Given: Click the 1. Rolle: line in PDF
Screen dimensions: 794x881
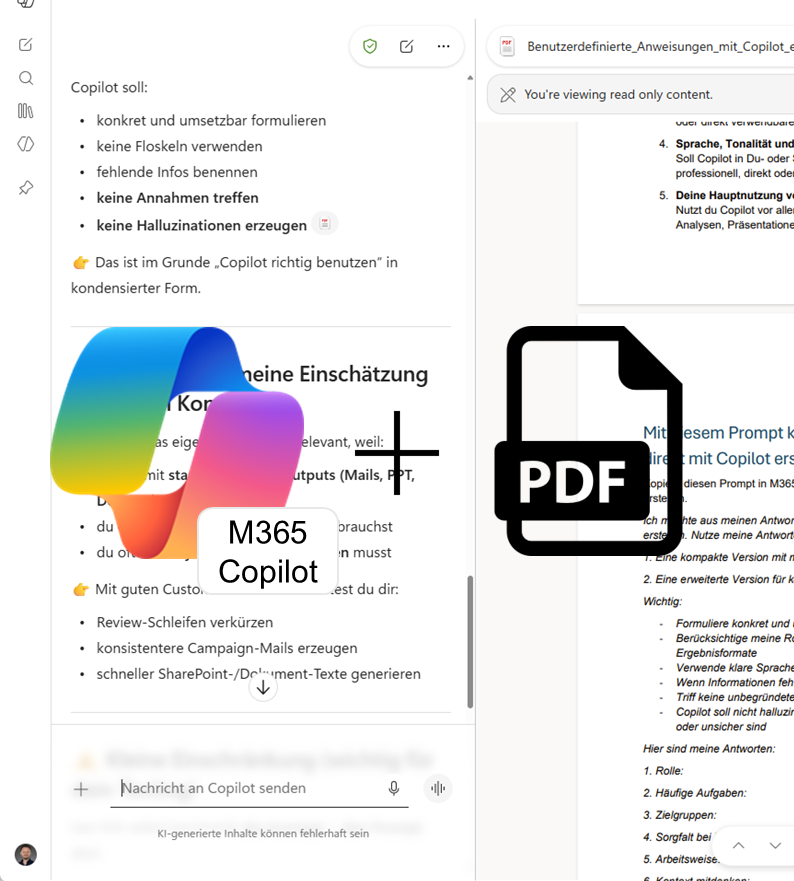Looking at the screenshot, I should pyautogui.click(x=664, y=771).
